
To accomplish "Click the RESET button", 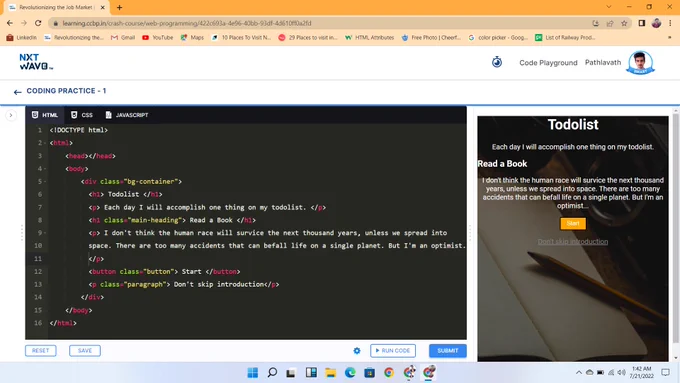I will click(41, 350).
